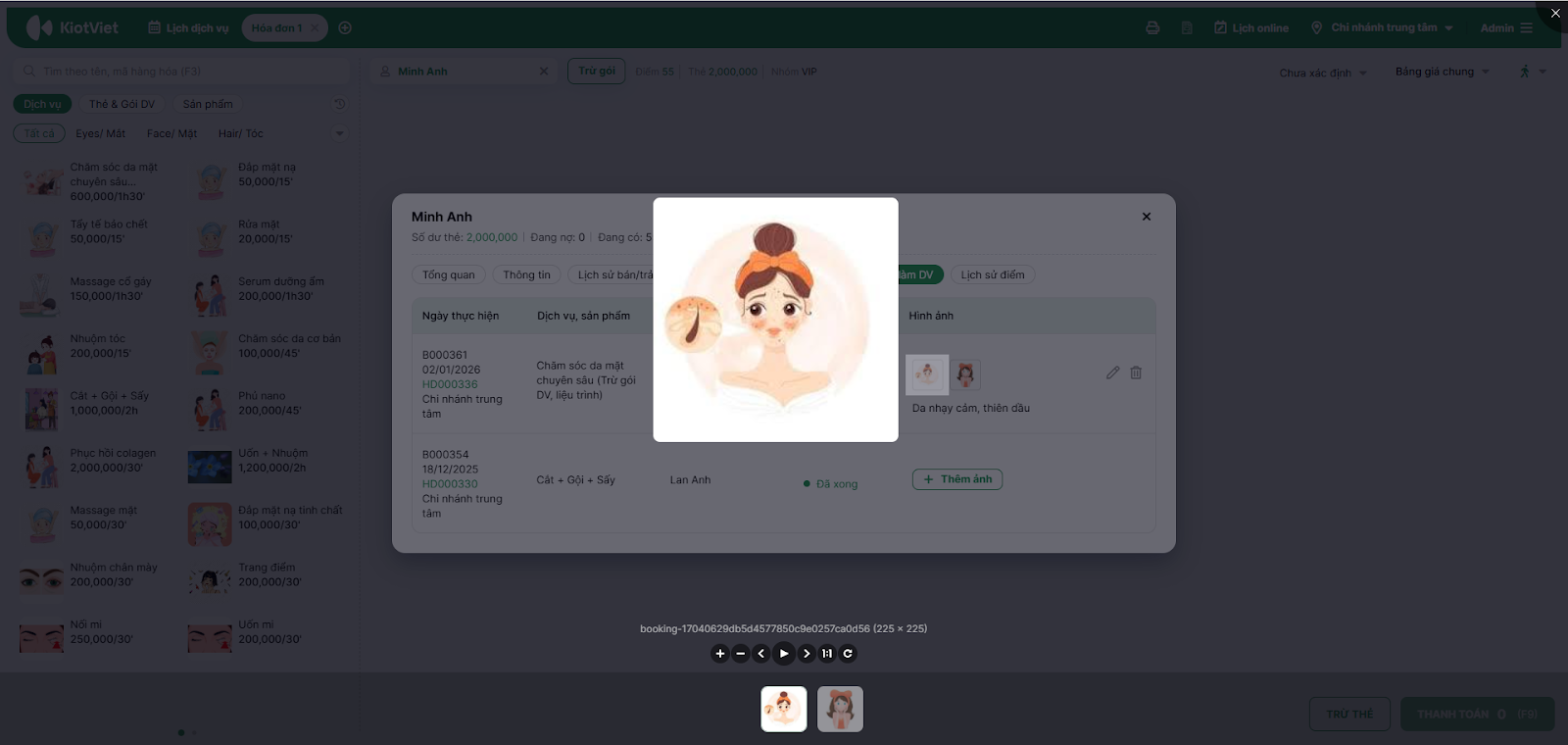Filter services by Eyes/ Mắt
Image resolution: width=1568 pixels, height=745 pixels.
(x=101, y=133)
